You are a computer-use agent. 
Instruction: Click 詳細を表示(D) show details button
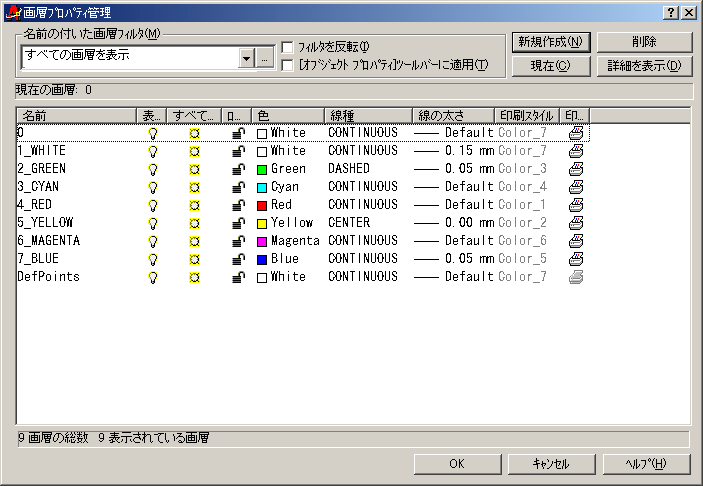[645, 66]
